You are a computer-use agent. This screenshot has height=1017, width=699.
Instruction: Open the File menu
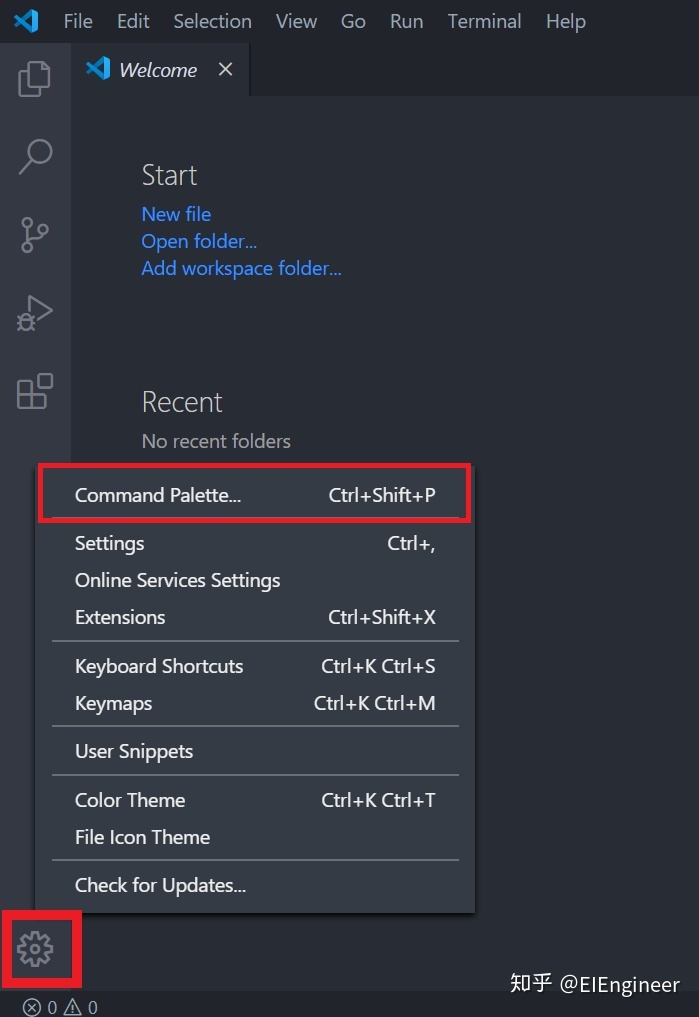[x=77, y=20]
